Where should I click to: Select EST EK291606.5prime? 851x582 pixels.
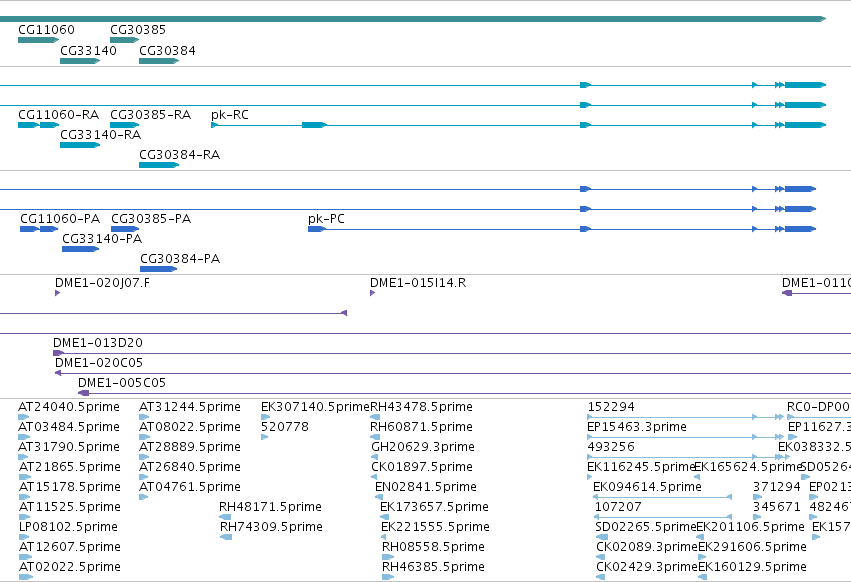pos(752,547)
